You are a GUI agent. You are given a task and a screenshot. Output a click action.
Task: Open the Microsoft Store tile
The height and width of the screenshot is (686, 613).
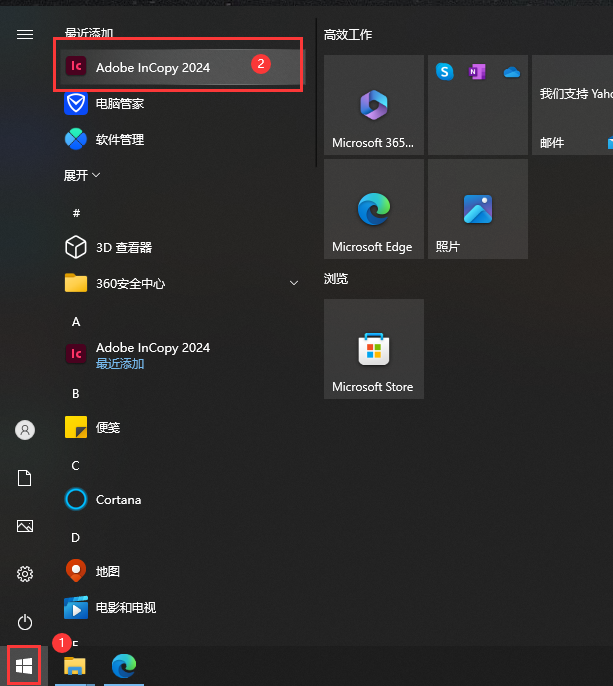pyautogui.click(x=373, y=349)
